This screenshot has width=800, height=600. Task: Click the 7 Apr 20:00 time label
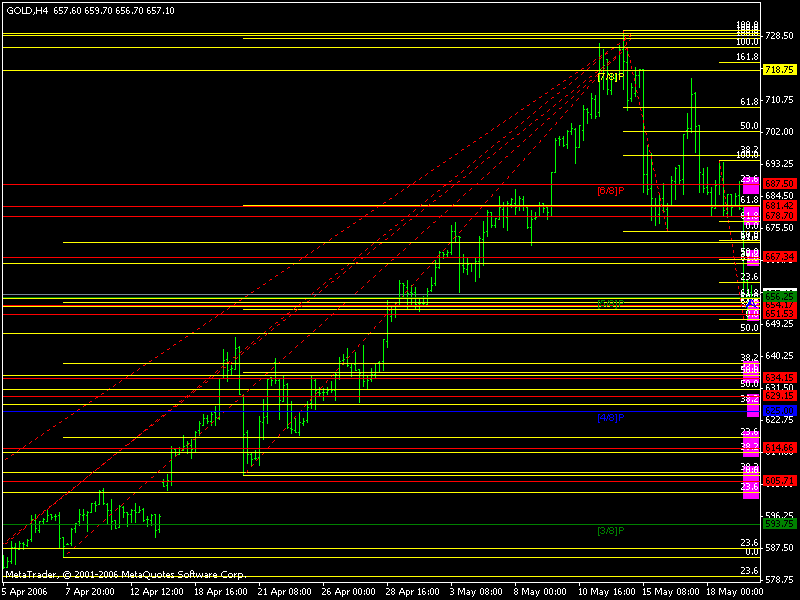90,592
